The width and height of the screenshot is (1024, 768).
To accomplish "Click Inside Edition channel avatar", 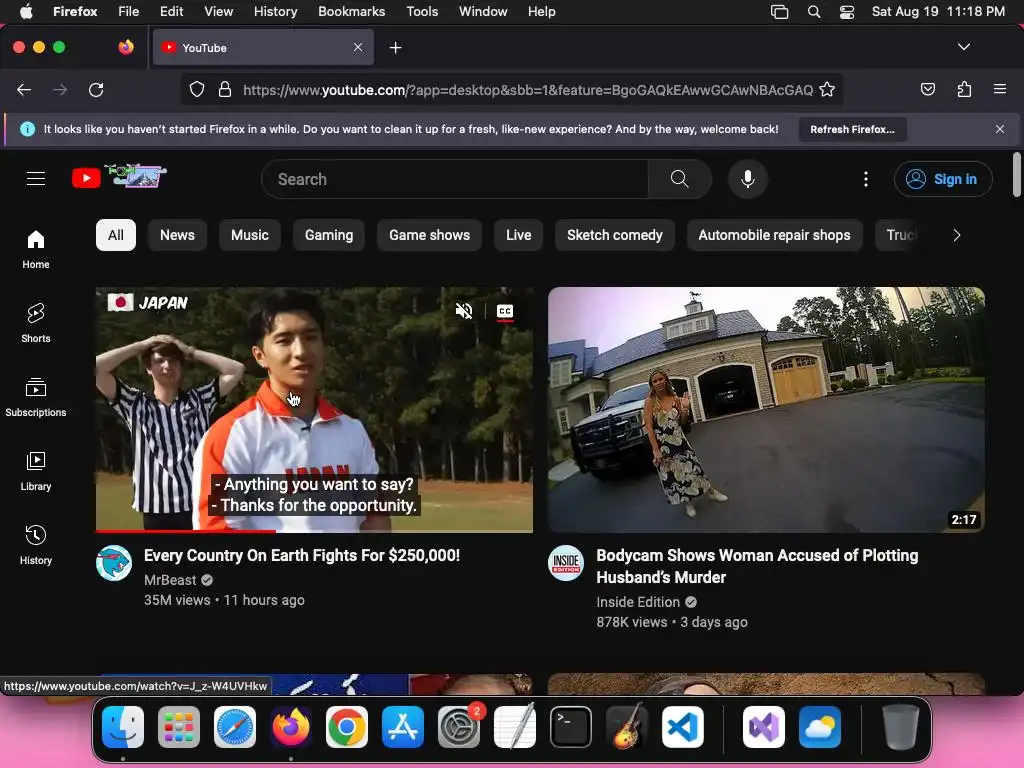I will pyautogui.click(x=566, y=563).
